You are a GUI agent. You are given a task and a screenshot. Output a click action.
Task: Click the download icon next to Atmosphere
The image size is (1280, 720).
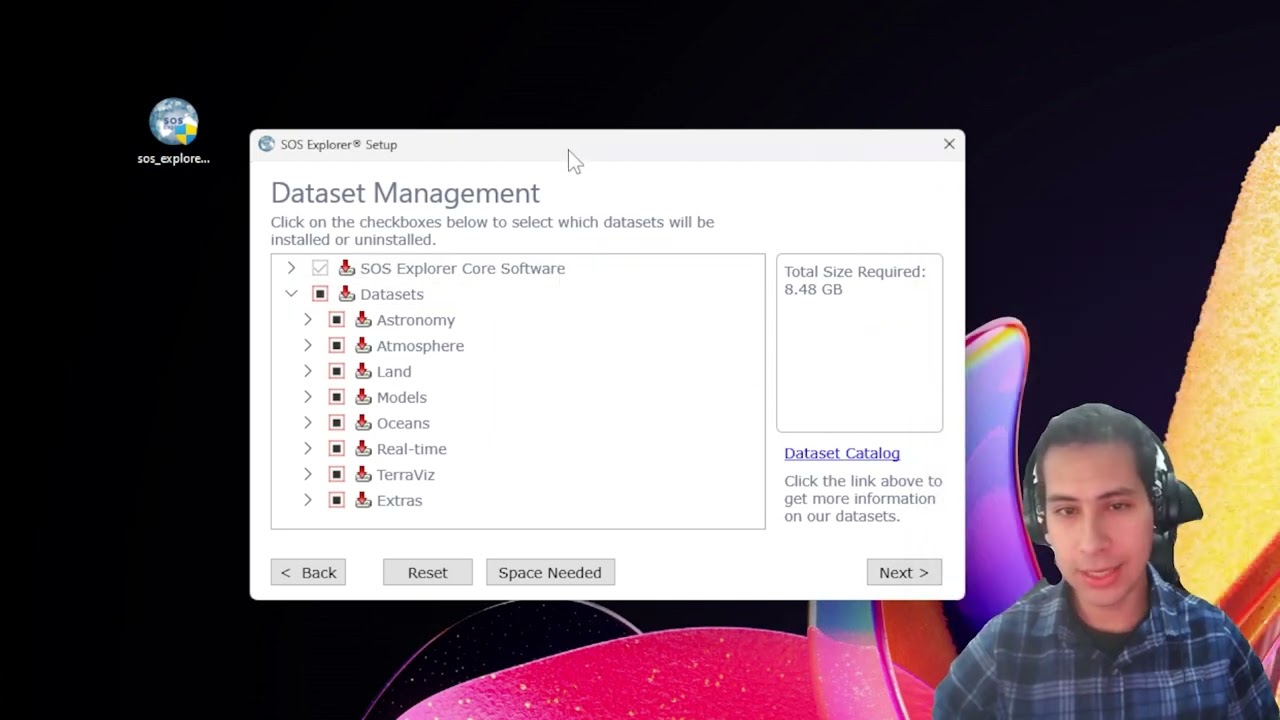point(364,346)
